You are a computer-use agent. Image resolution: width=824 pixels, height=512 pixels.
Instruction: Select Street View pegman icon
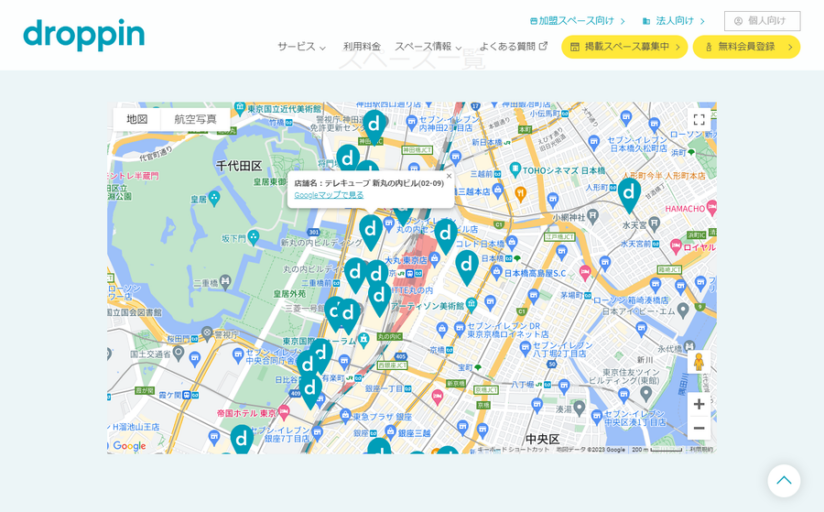[698, 362]
